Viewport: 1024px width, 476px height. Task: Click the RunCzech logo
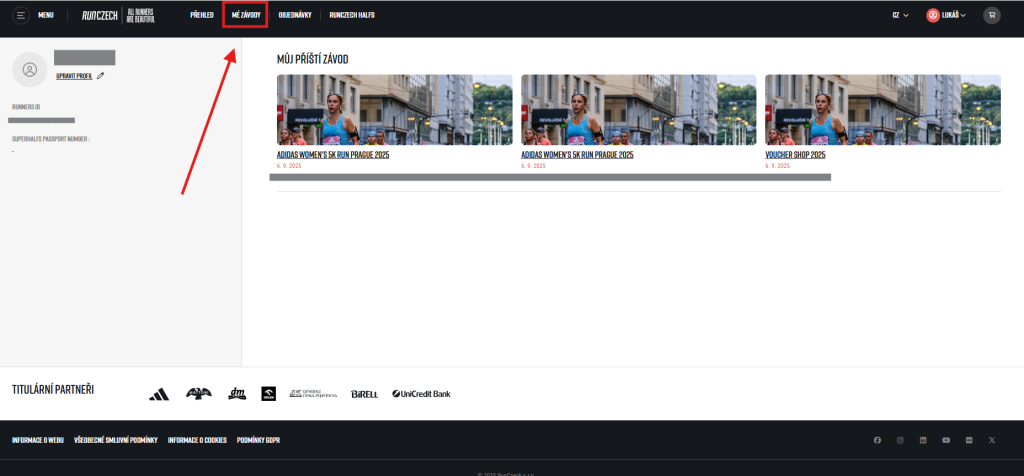100,15
